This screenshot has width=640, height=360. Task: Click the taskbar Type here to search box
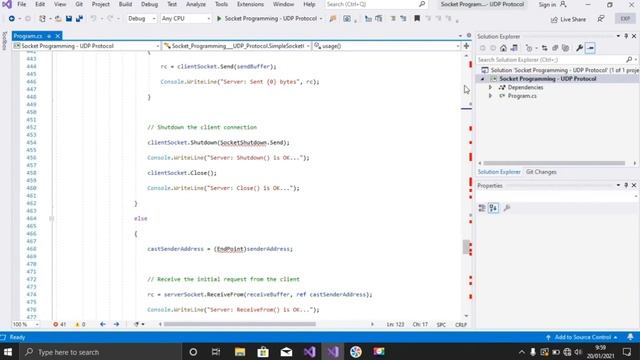pos(100,352)
